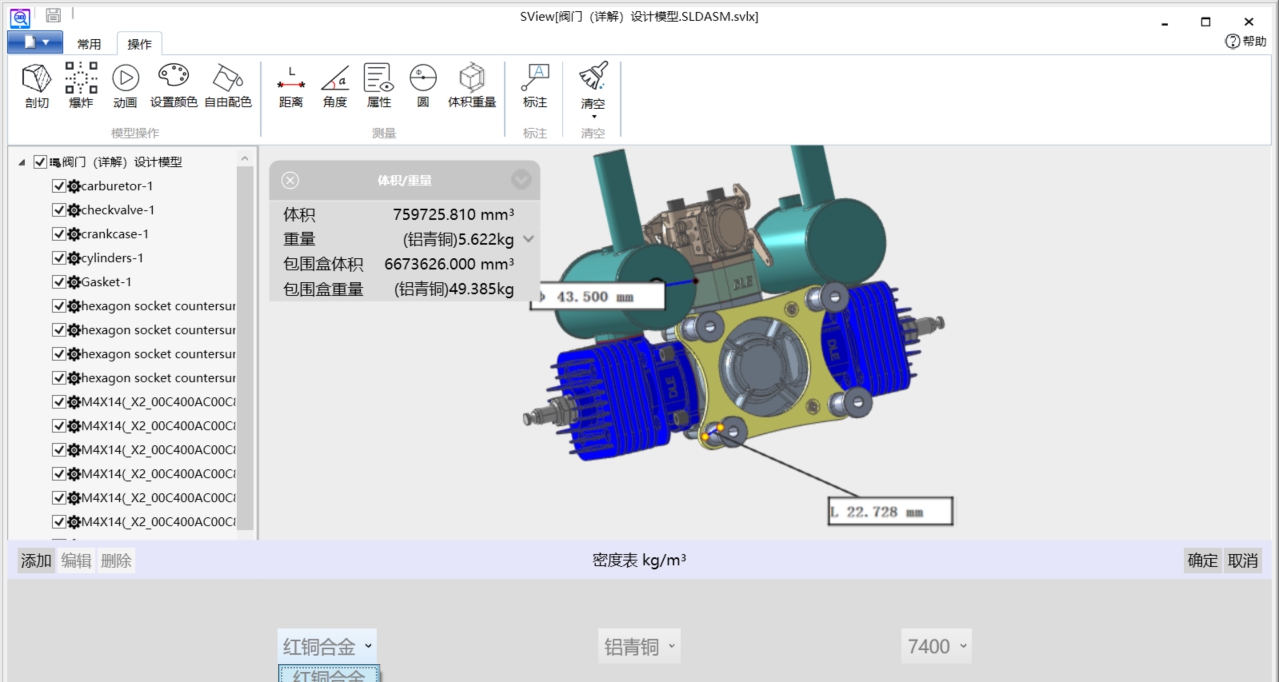Collapse the 体积/重量 panel chevron
This screenshot has width=1279, height=682.
click(x=519, y=180)
